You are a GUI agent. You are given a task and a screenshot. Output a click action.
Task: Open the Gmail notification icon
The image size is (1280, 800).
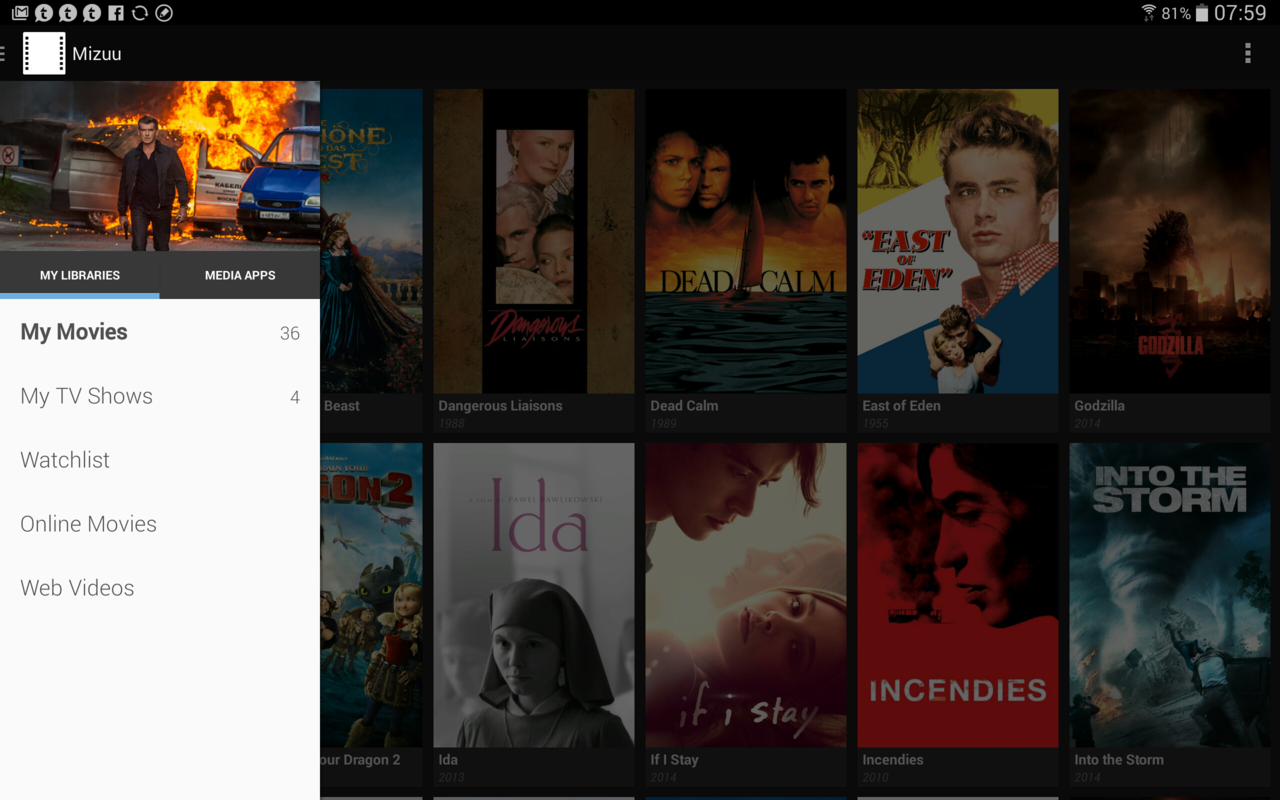[x=20, y=13]
